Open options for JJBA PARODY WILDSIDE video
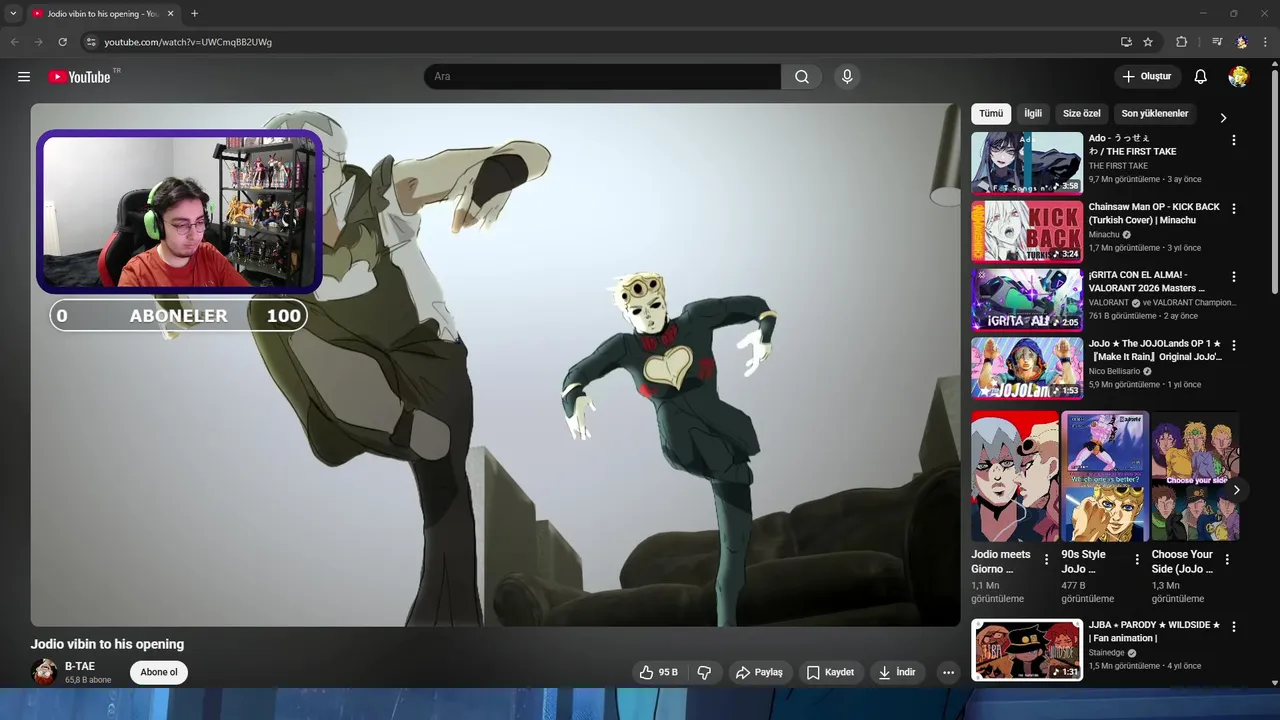This screenshot has width=1280, height=720. 1233,627
